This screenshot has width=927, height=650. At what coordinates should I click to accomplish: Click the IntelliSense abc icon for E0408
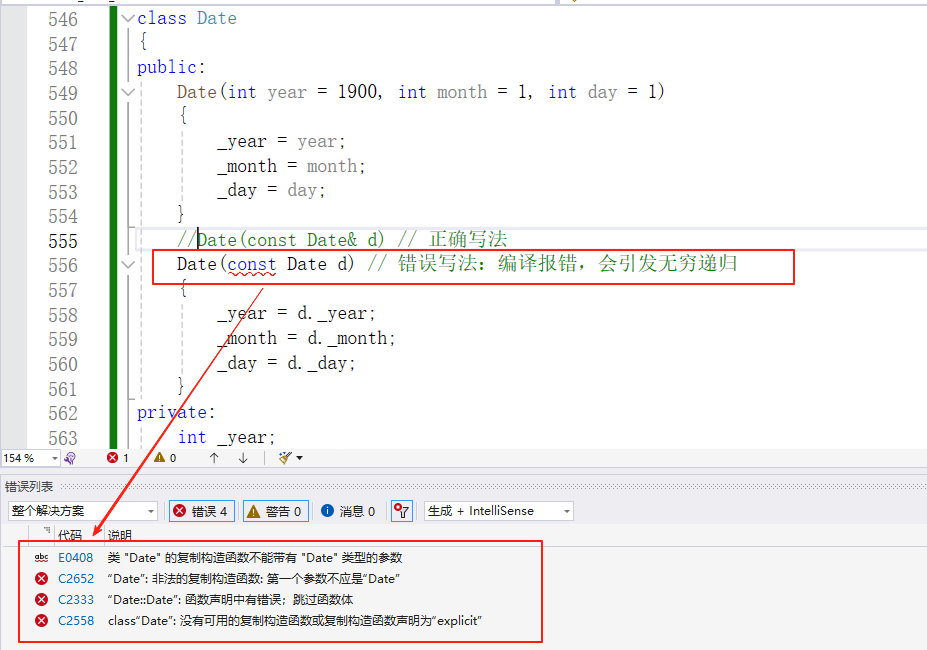pyautogui.click(x=41, y=558)
